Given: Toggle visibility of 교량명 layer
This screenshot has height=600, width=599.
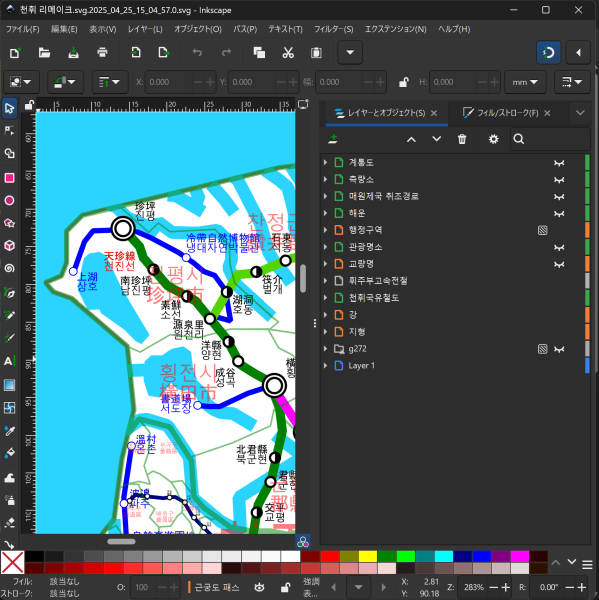Looking at the screenshot, I should (x=559, y=264).
